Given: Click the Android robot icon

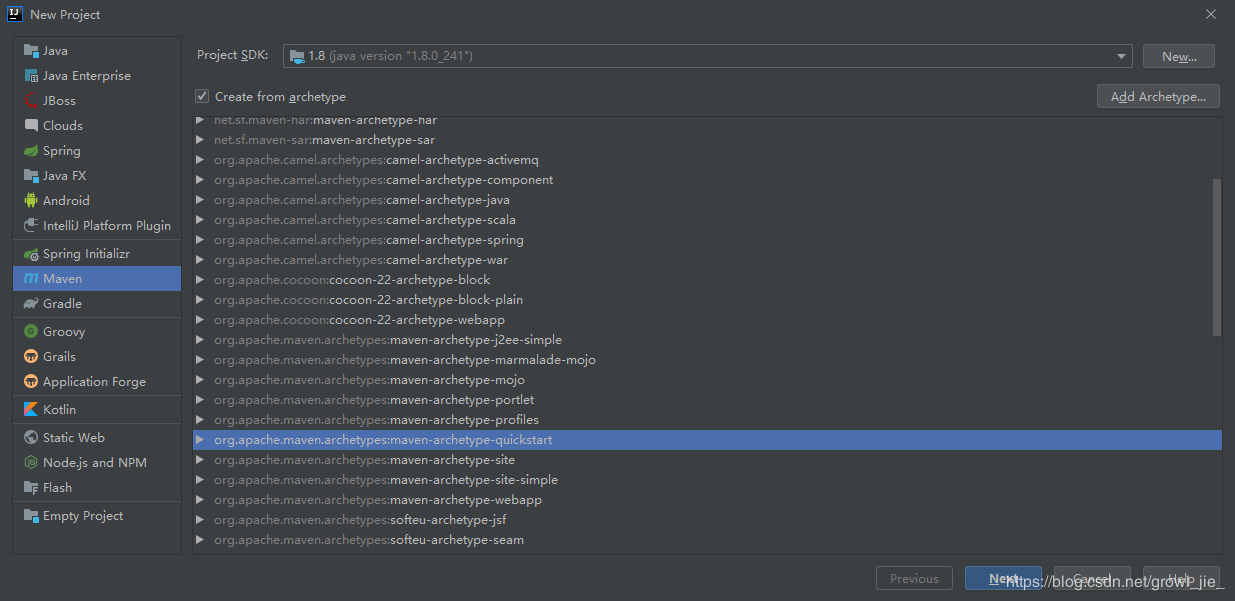Looking at the screenshot, I should pos(30,201).
